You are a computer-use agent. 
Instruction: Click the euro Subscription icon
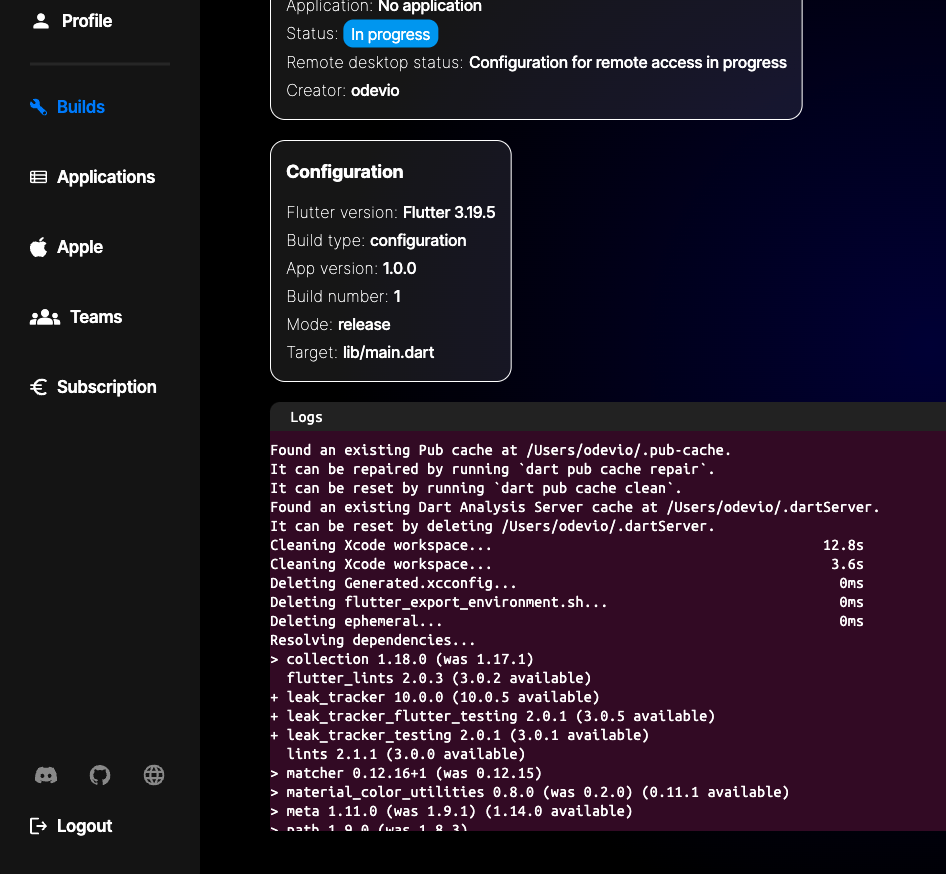coord(39,387)
